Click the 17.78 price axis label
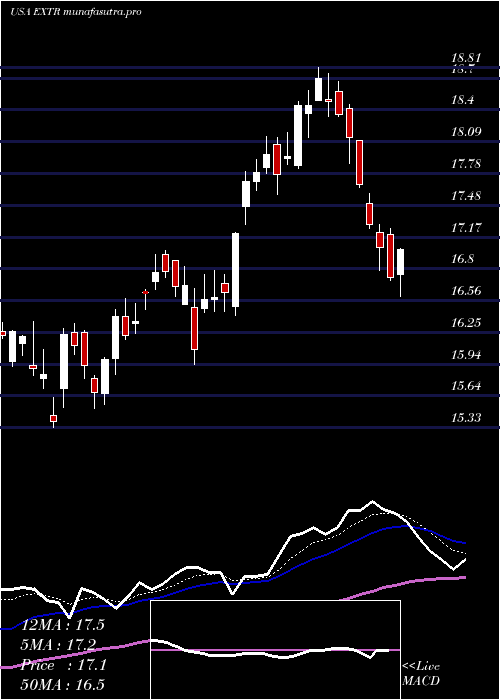This screenshot has height=700, width=500. click(x=466, y=164)
